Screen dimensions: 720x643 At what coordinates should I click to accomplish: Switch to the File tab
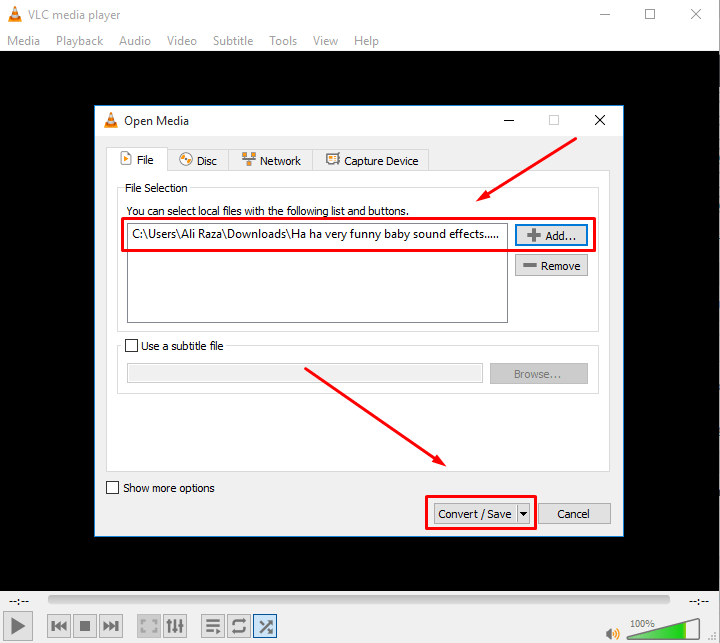(x=137, y=159)
